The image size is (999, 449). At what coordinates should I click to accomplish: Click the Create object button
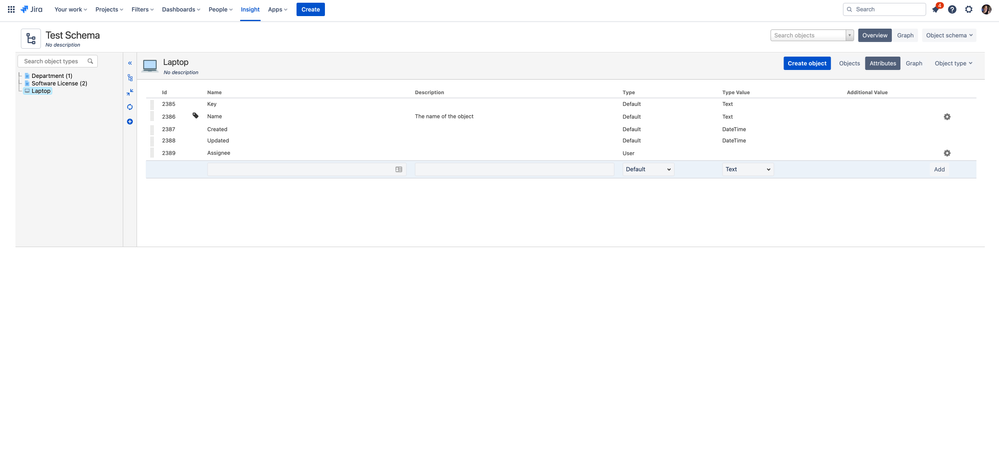(x=807, y=63)
